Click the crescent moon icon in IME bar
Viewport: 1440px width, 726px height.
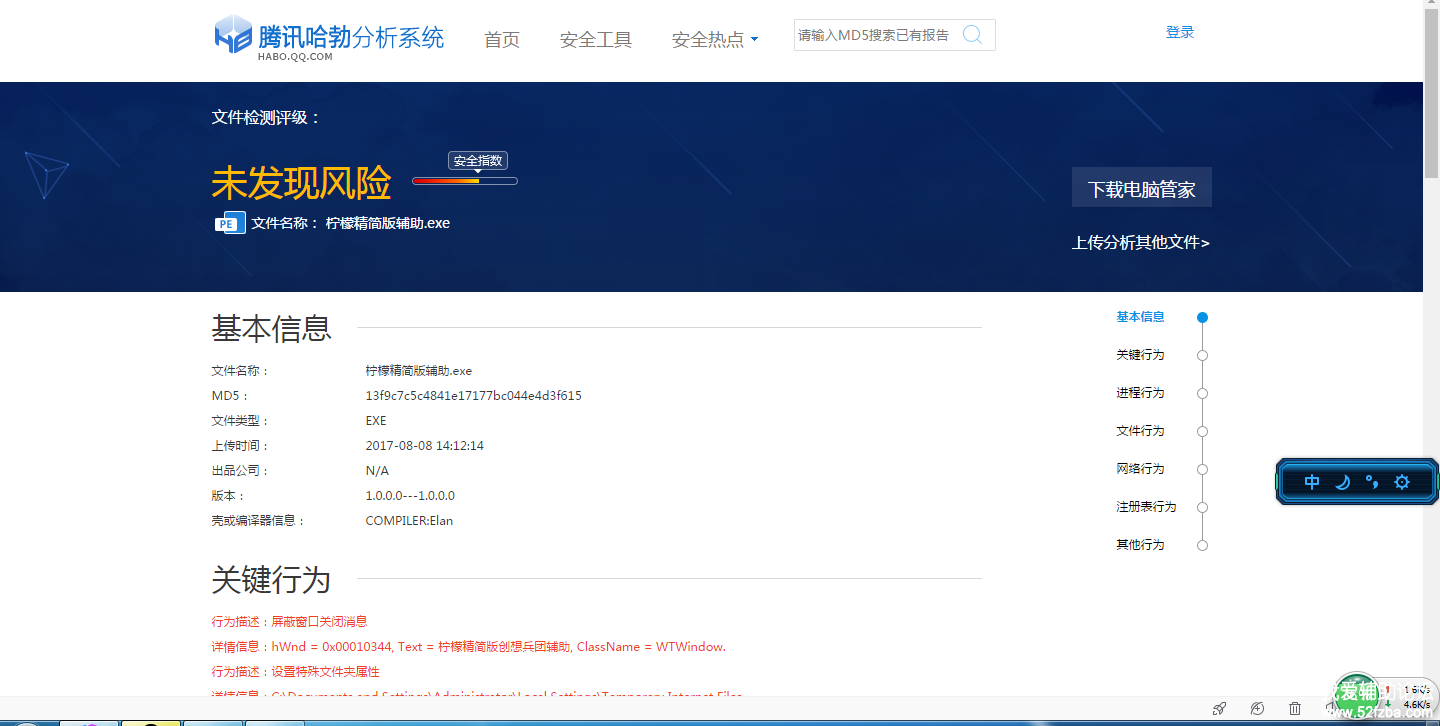1342,482
